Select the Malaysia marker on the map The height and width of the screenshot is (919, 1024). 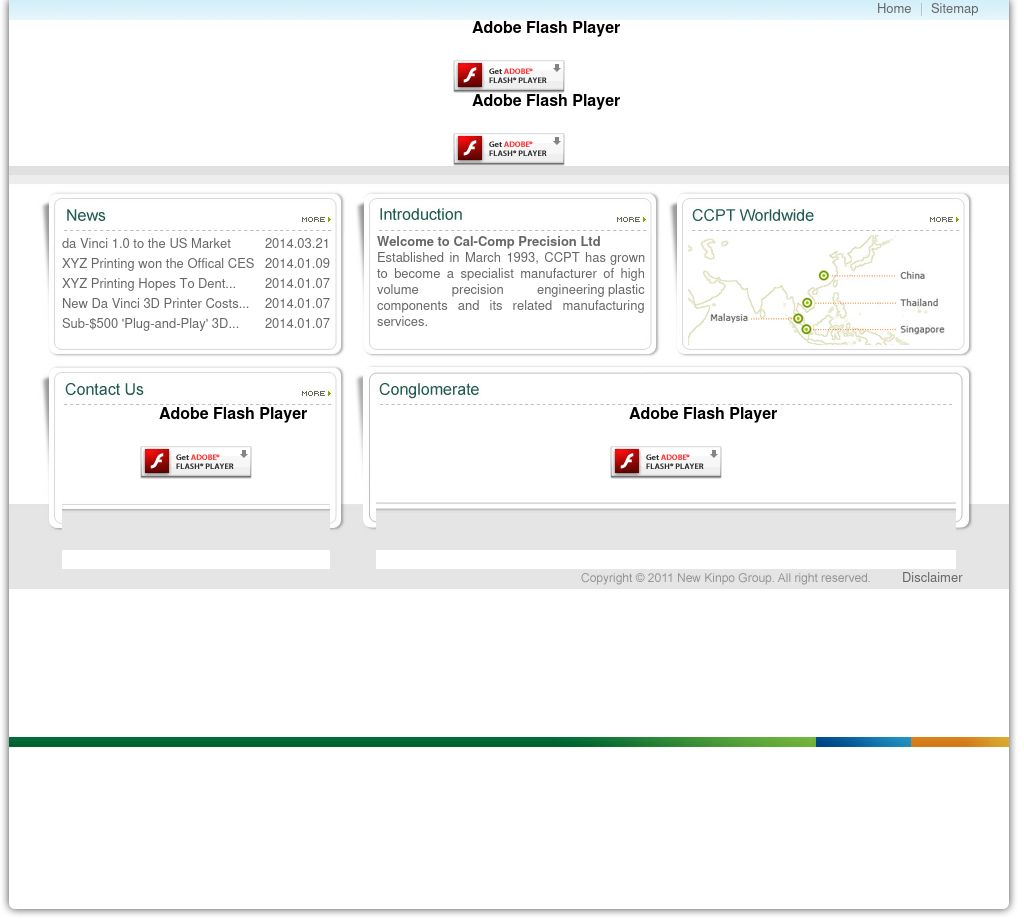click(x=798, y=319)
